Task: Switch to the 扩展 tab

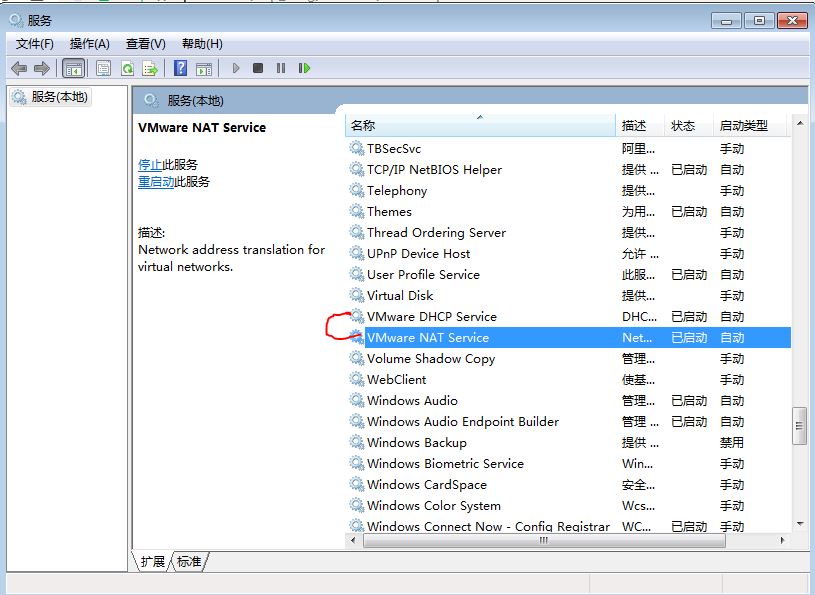Action: click(152, 561)
